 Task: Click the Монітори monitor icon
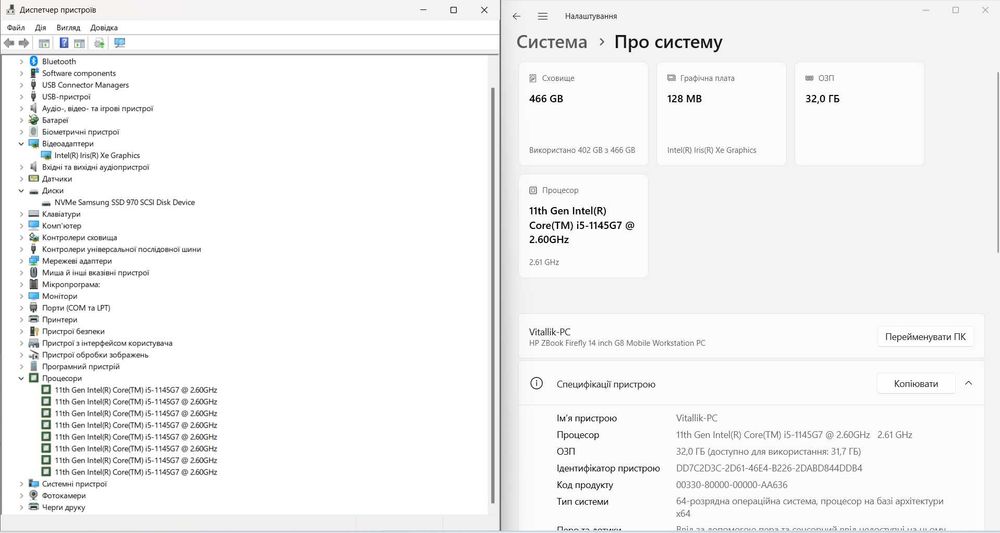(x=34, y=296)
